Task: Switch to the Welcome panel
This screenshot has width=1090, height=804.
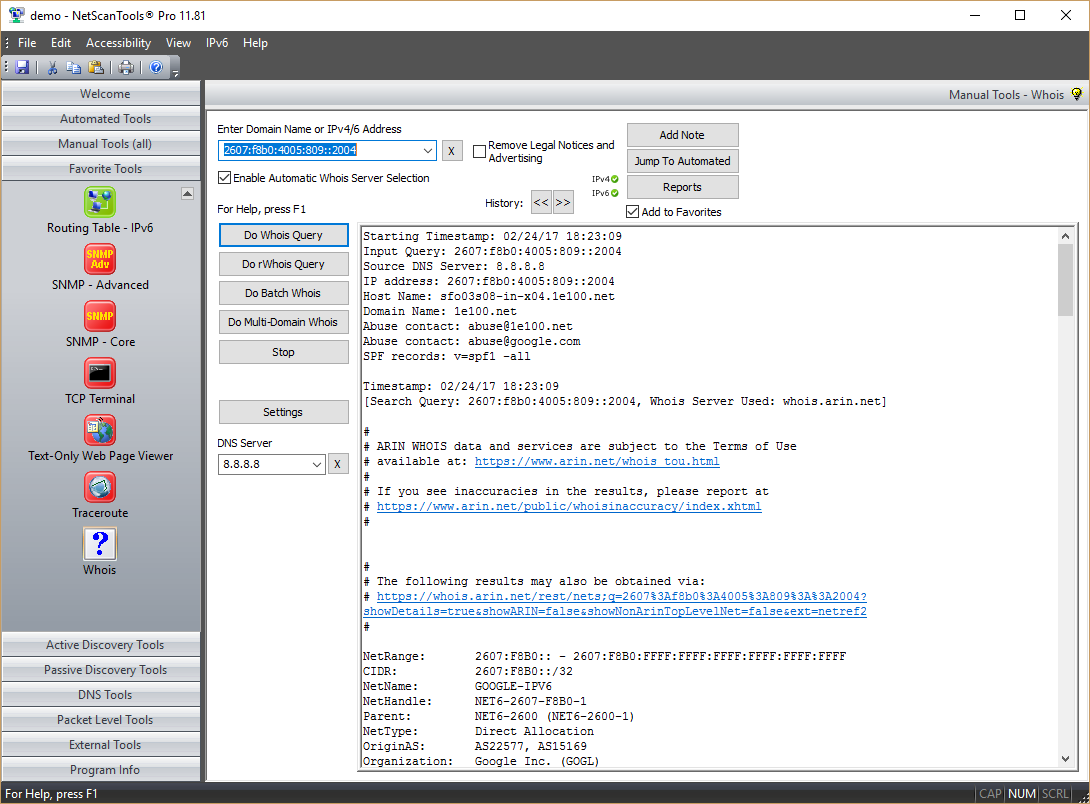Action: coord(101,94)
